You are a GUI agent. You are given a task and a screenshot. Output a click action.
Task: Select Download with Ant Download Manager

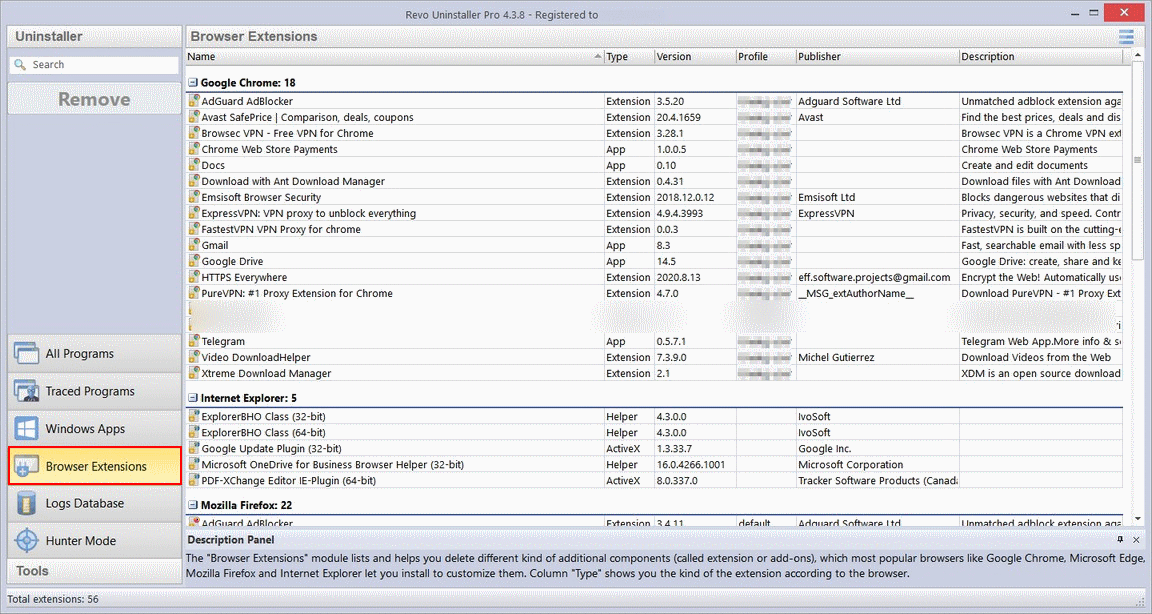pos(655,181)
